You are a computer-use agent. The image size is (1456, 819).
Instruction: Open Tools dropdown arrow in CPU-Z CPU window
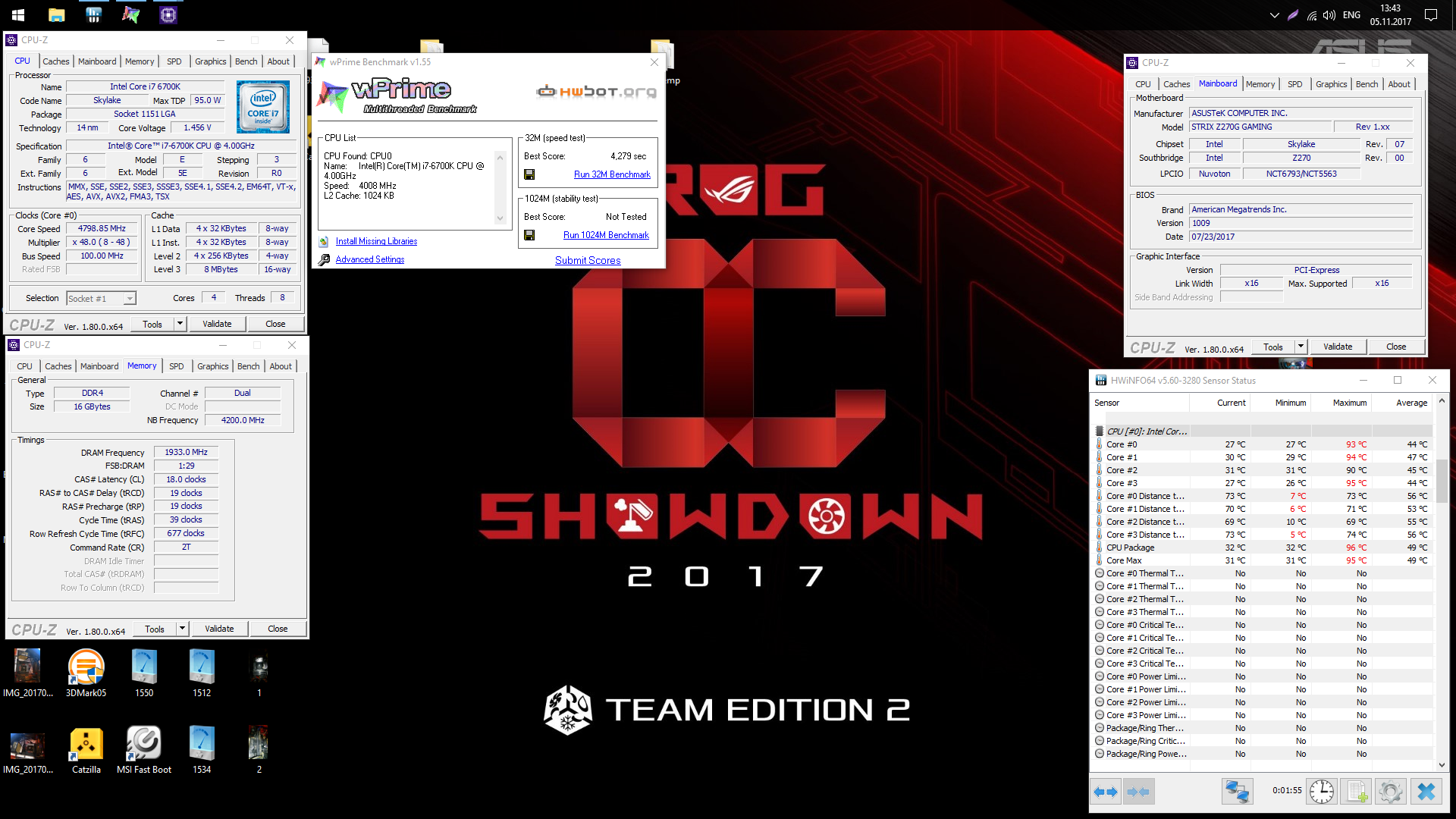[x=180, y=324]
